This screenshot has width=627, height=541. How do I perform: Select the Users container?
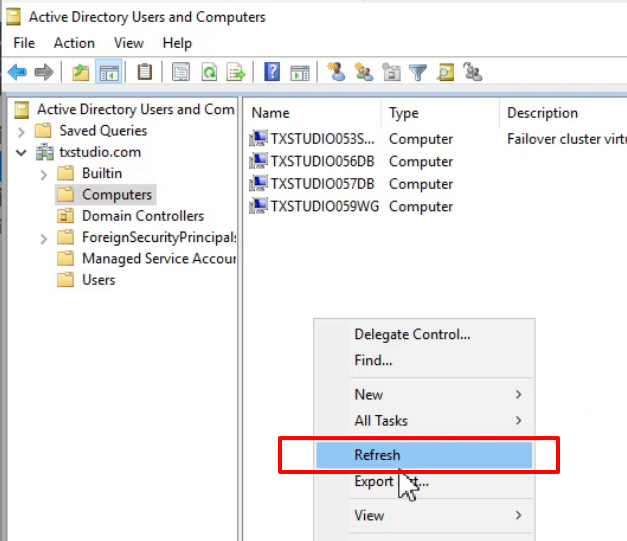pos(98,280)
